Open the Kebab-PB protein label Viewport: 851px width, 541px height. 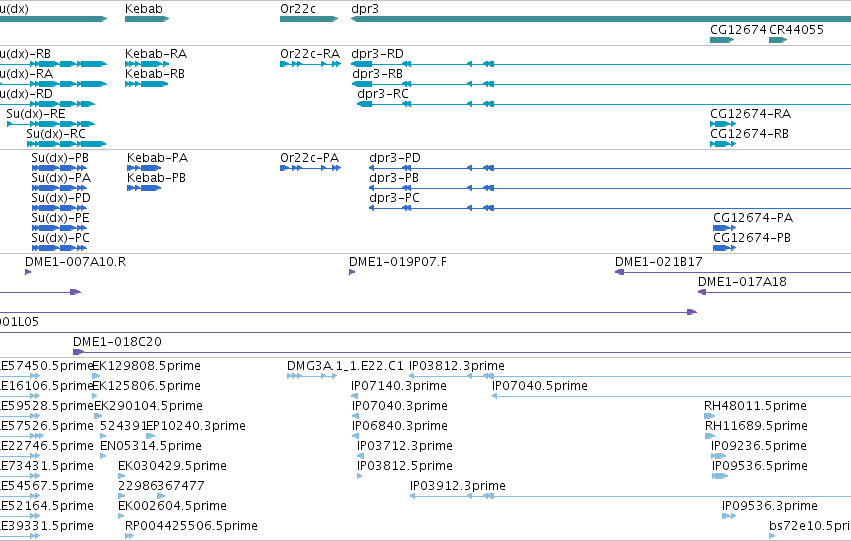point(156,178)
